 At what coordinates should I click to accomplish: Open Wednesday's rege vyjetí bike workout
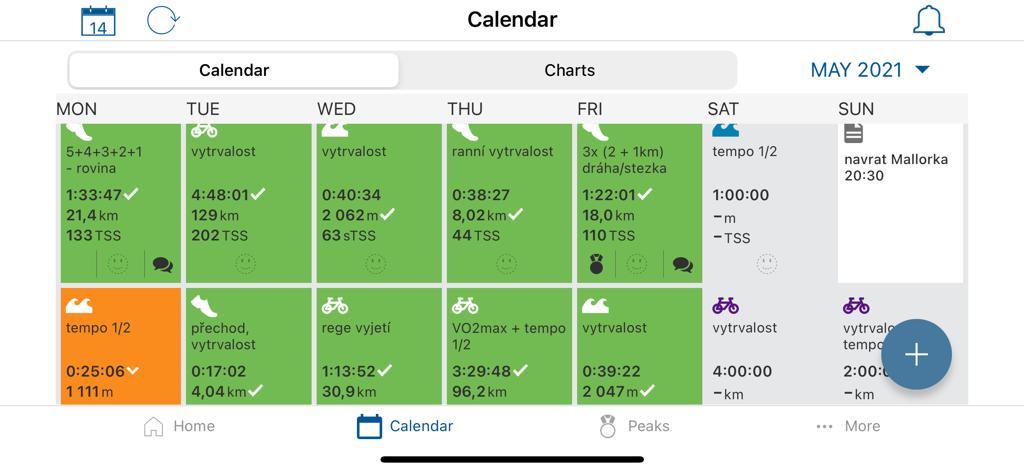coord(379,347)
